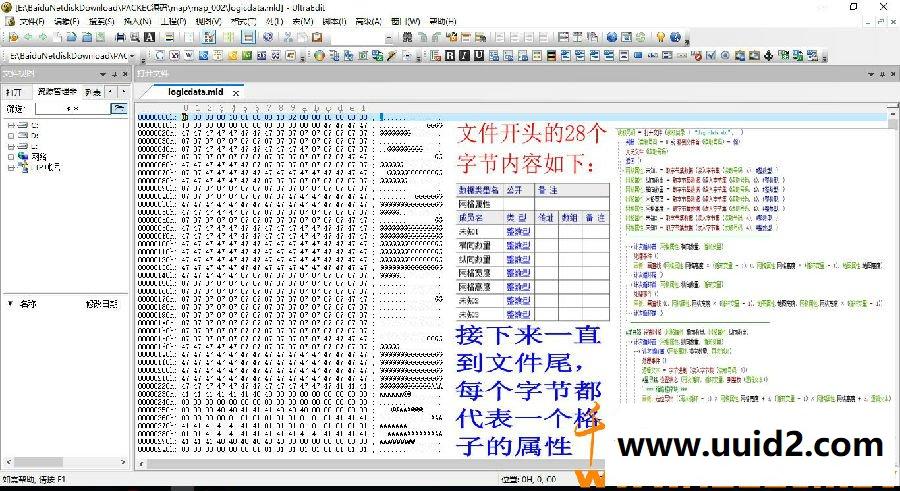Viewport: 900px width, 491px height.
Task: Open the 搜索(S) menu
Action: (x=101, y=21)
